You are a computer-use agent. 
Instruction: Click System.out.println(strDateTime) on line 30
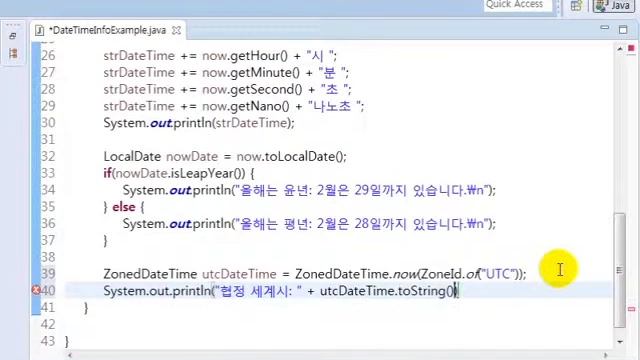tap(199, 123)
